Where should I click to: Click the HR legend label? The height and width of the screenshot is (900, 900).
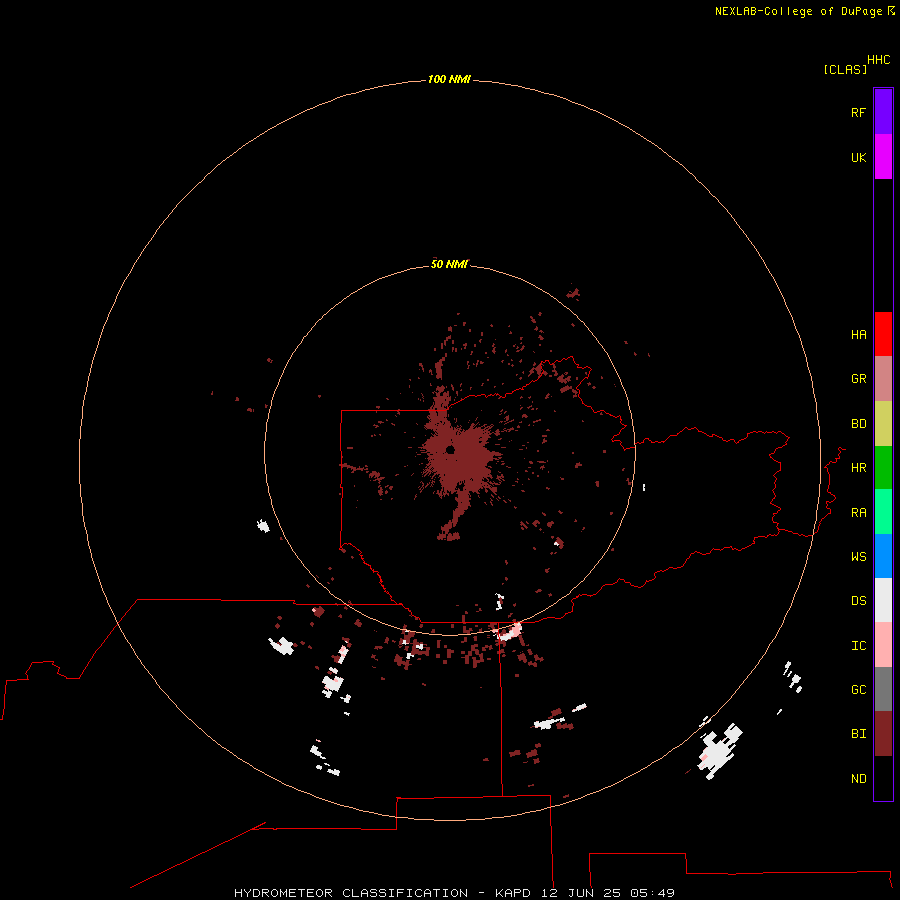click(x=858, y=468)
